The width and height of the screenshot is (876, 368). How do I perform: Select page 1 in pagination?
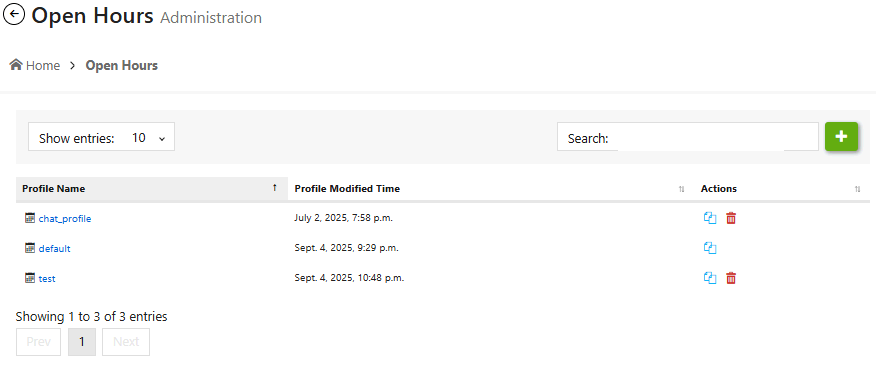(82, 342)
